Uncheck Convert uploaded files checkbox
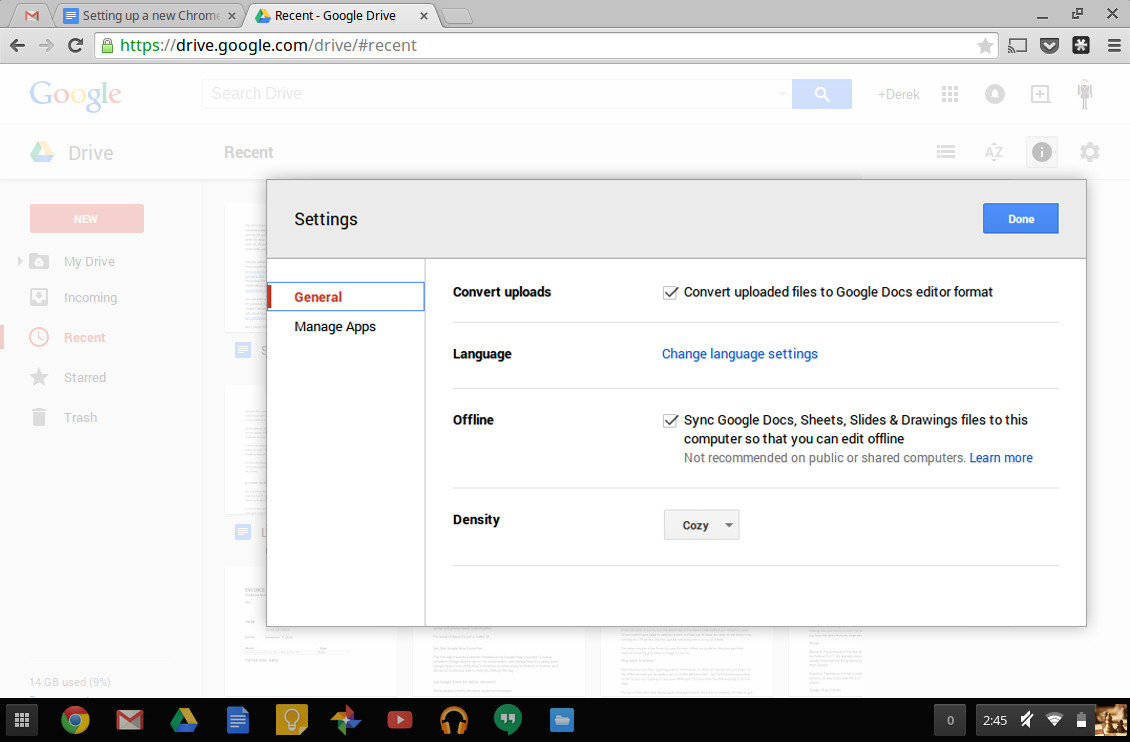The width and height of the screenshot is (1130, 742). point(671,292)
